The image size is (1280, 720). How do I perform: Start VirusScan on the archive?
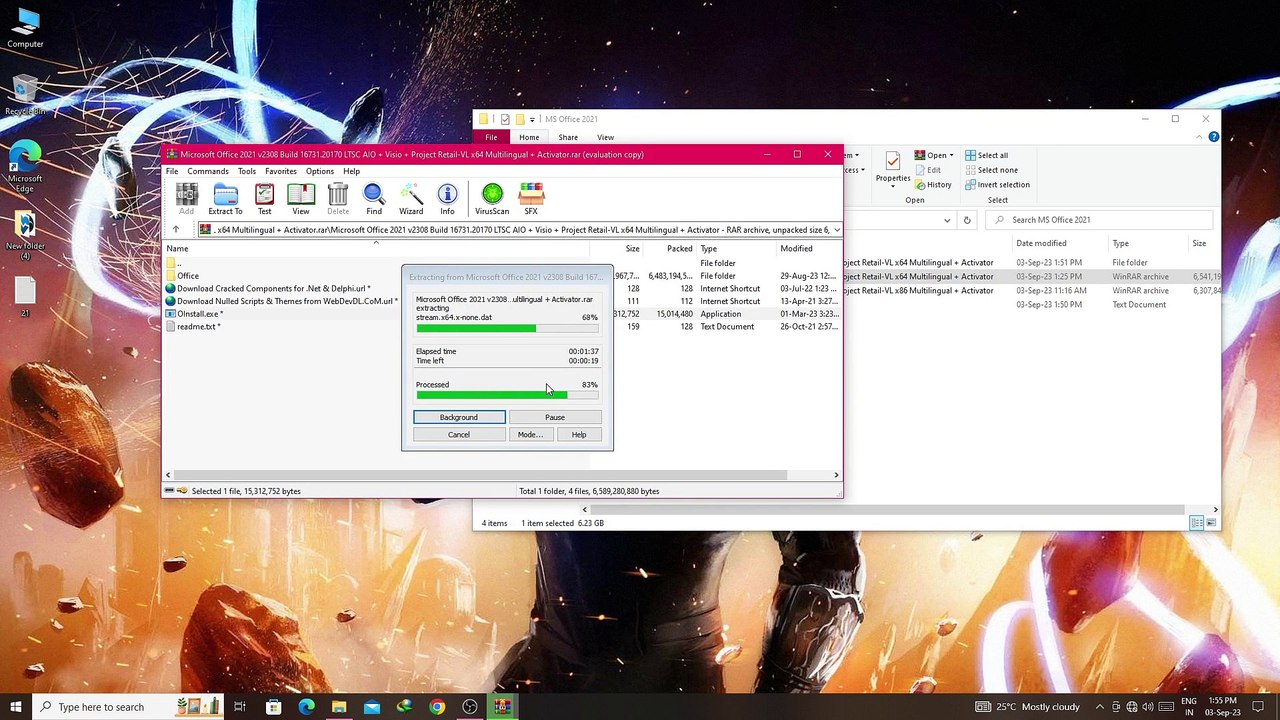(x=492, y=199)
